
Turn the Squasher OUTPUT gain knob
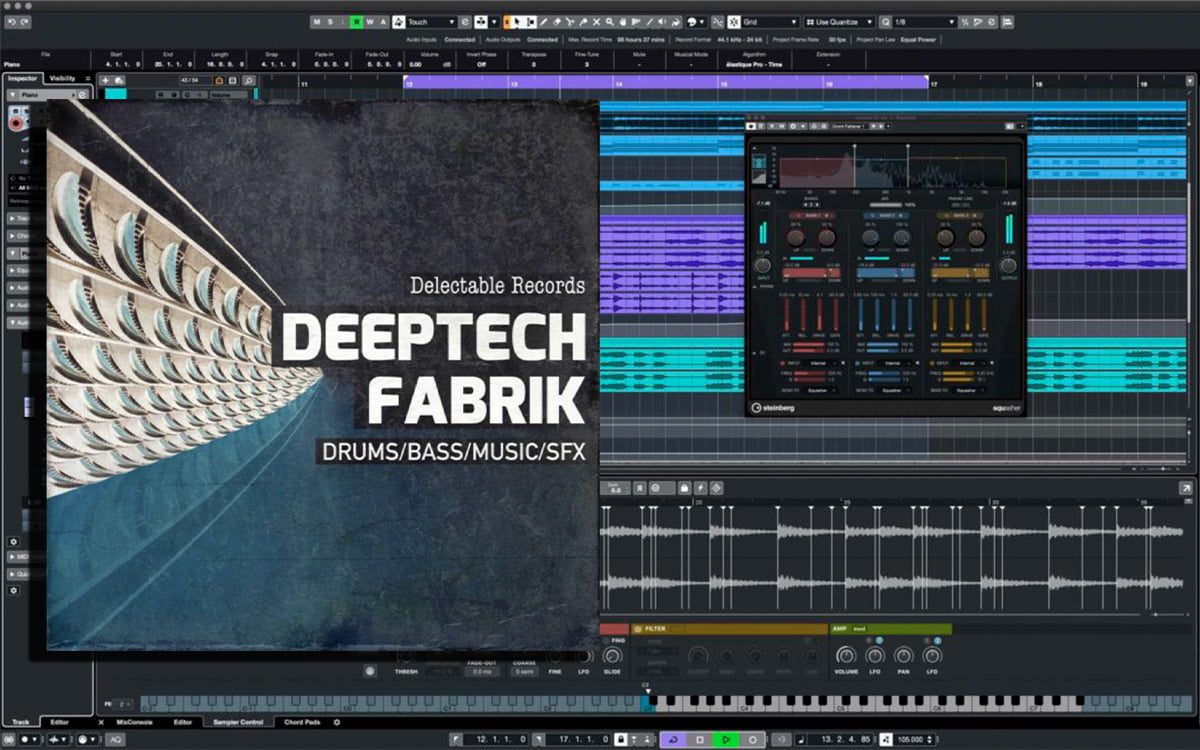point(1008,265)
